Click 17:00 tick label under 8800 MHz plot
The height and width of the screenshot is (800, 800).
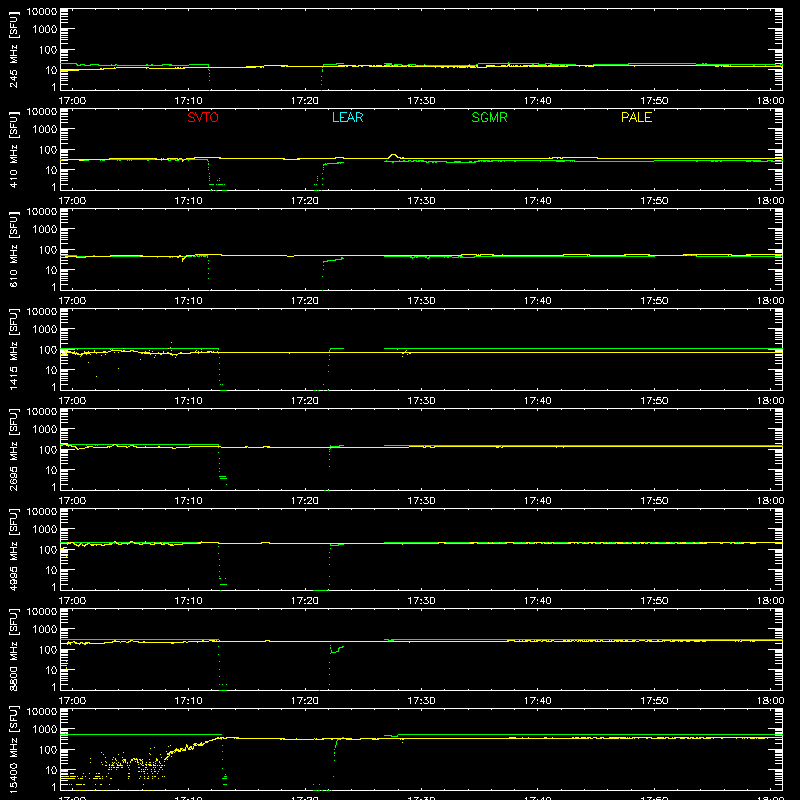[72, 701]
